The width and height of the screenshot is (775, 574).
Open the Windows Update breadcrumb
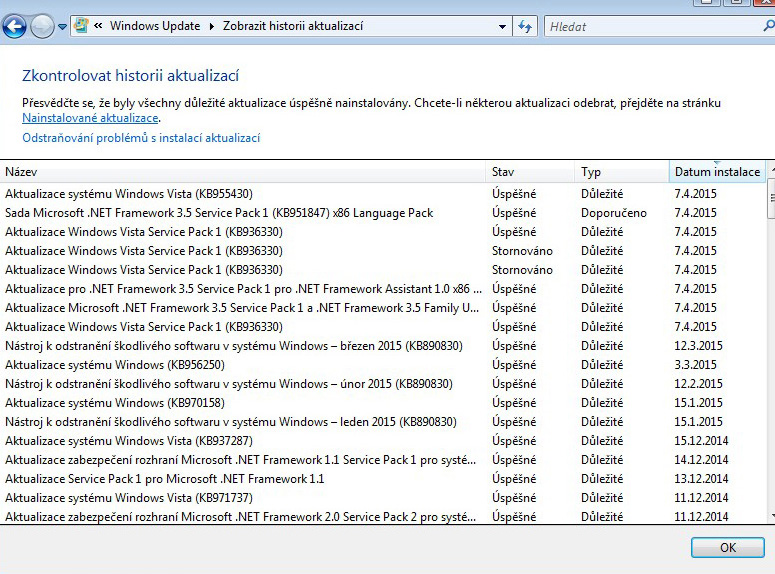click(x=155, y=26)
